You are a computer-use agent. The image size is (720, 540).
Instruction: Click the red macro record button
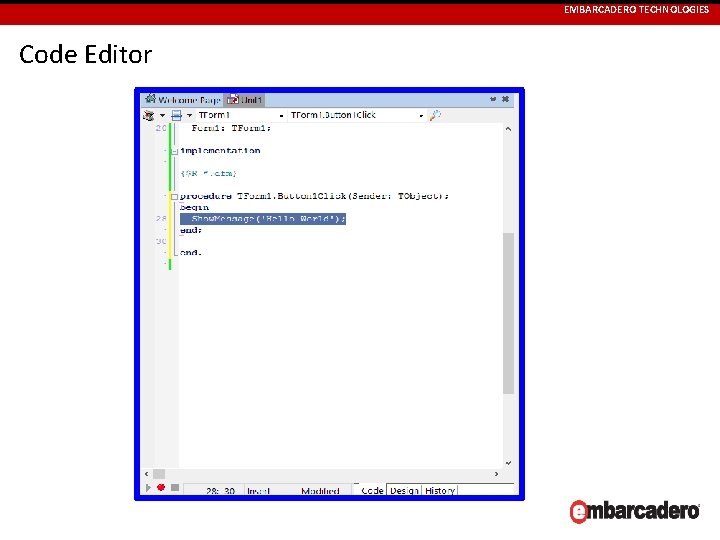point(161,488)
